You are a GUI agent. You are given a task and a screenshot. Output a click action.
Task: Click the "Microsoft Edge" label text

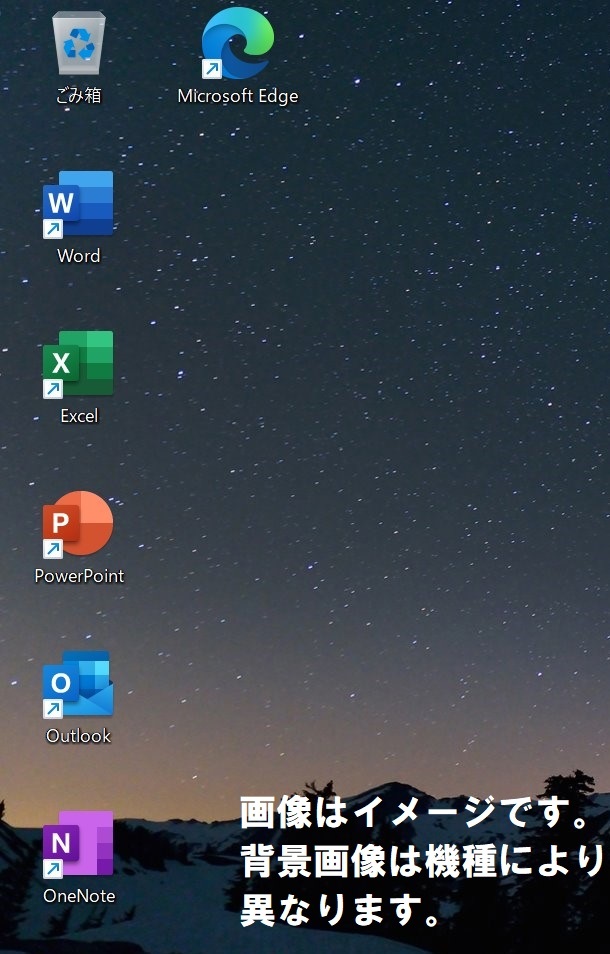click(x=238, y=96)
